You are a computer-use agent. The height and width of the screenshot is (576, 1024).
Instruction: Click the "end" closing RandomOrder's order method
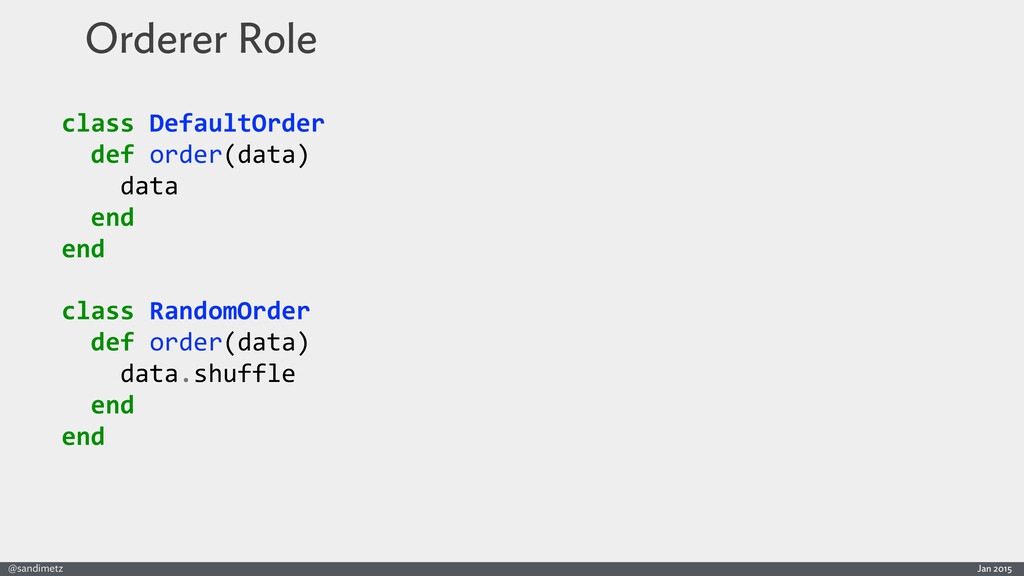pos(112,405)
